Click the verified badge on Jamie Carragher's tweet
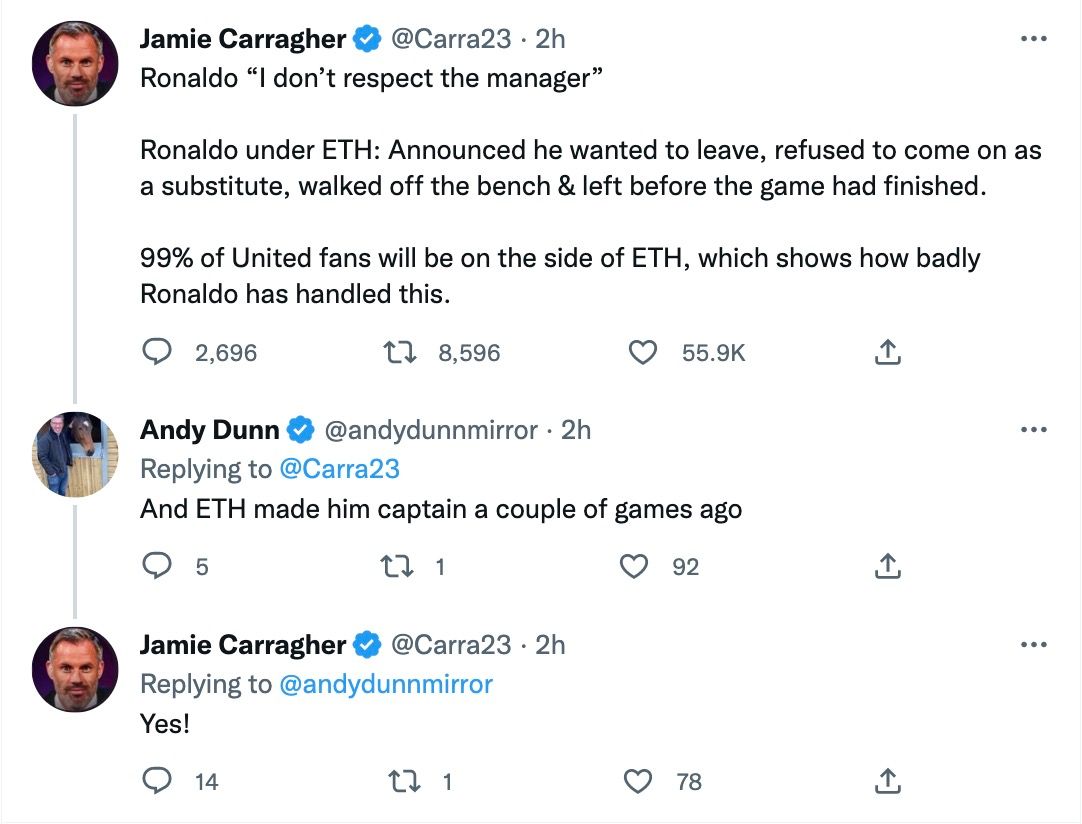 click(366, 38)
